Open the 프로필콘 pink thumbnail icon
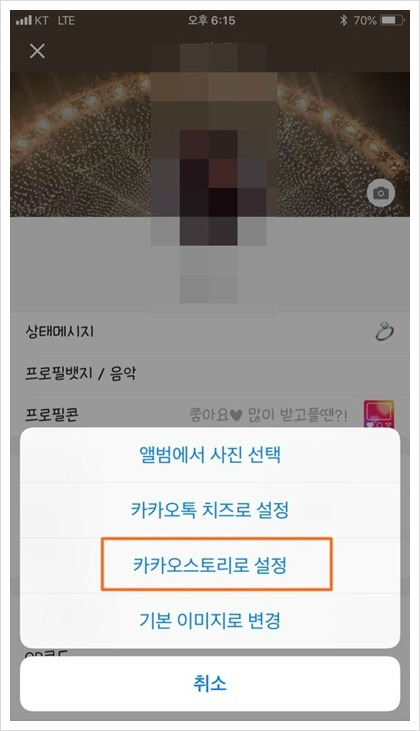This screenshot has height=731, width=420. click(x=379, y=413)
